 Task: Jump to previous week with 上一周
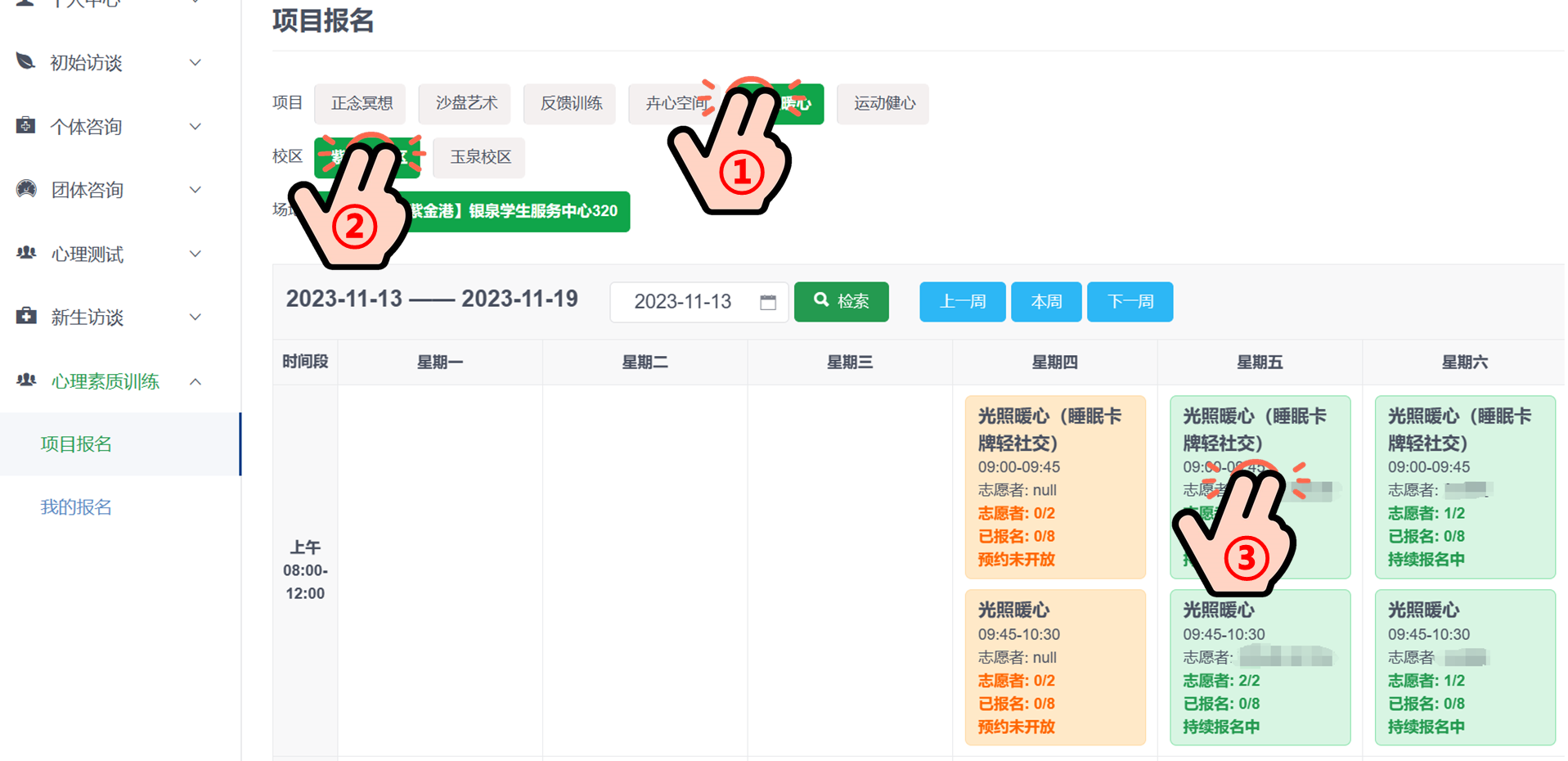point(962,302)
